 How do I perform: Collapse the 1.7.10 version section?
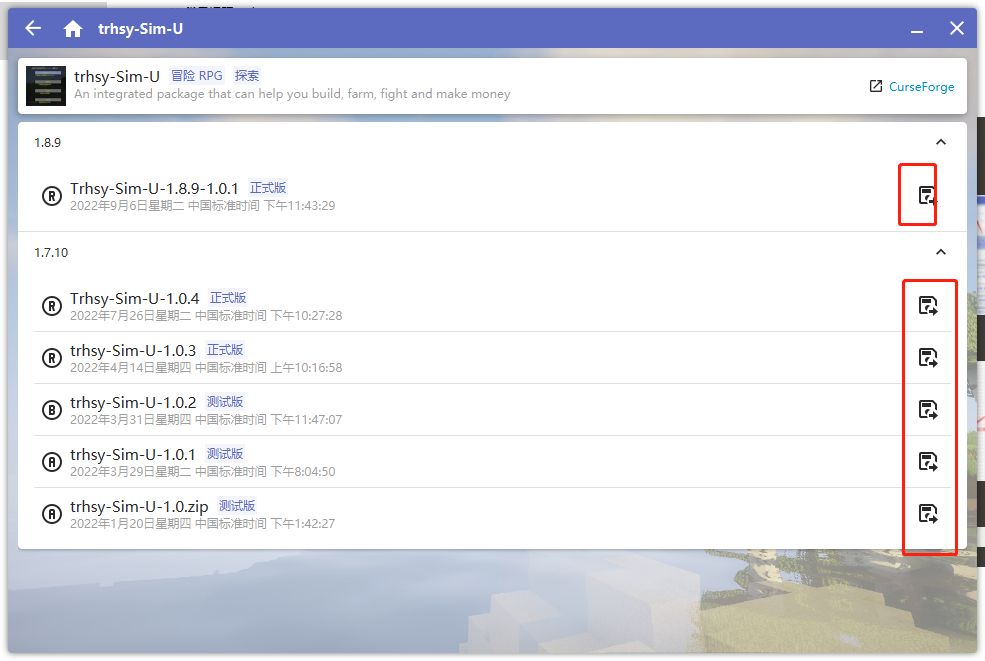pos(940,252)
